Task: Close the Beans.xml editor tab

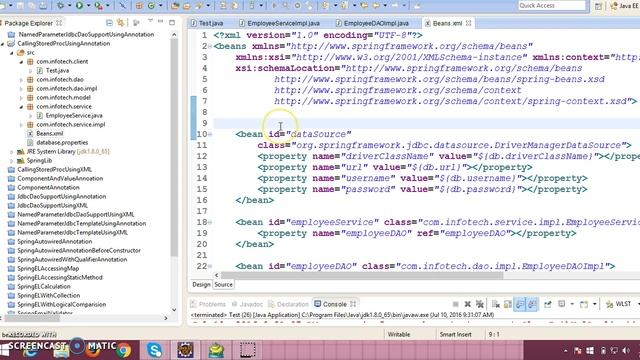Action: 469,23
